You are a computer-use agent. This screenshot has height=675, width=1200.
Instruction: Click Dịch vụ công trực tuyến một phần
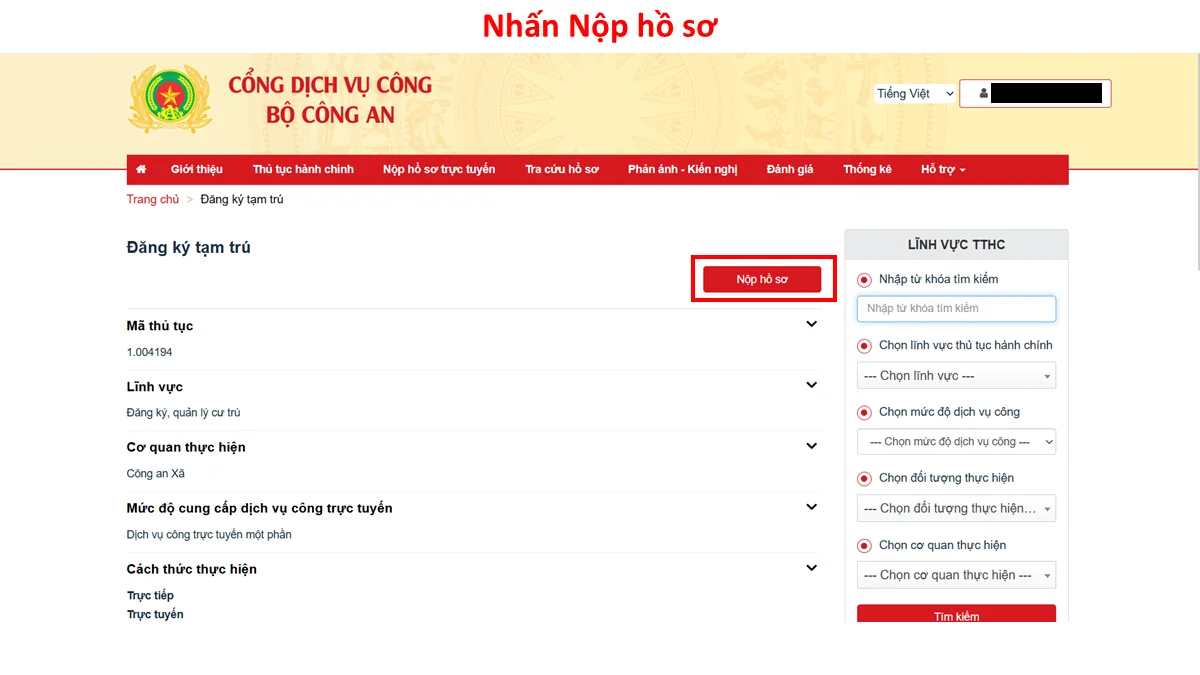pyautogui.click(x=209, y=535)
